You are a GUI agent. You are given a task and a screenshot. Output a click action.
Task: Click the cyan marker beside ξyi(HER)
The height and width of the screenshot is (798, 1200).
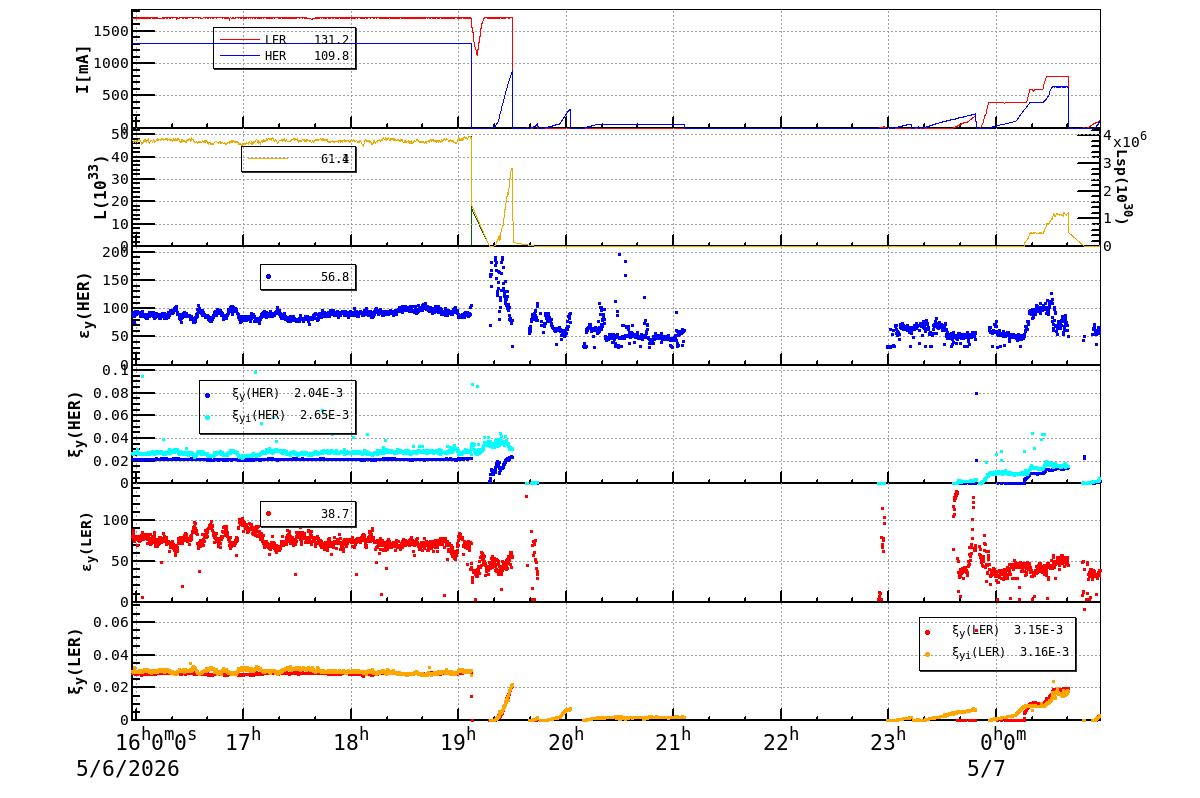click(207, 416)
